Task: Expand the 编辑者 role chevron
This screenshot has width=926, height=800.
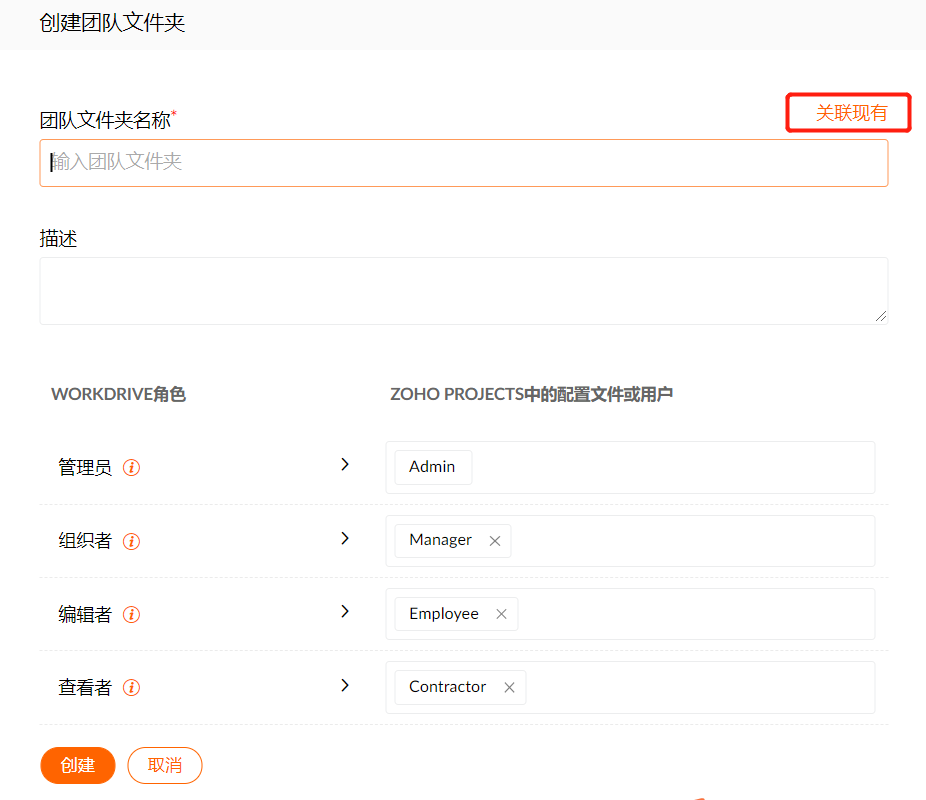Action: click(345, 611)
